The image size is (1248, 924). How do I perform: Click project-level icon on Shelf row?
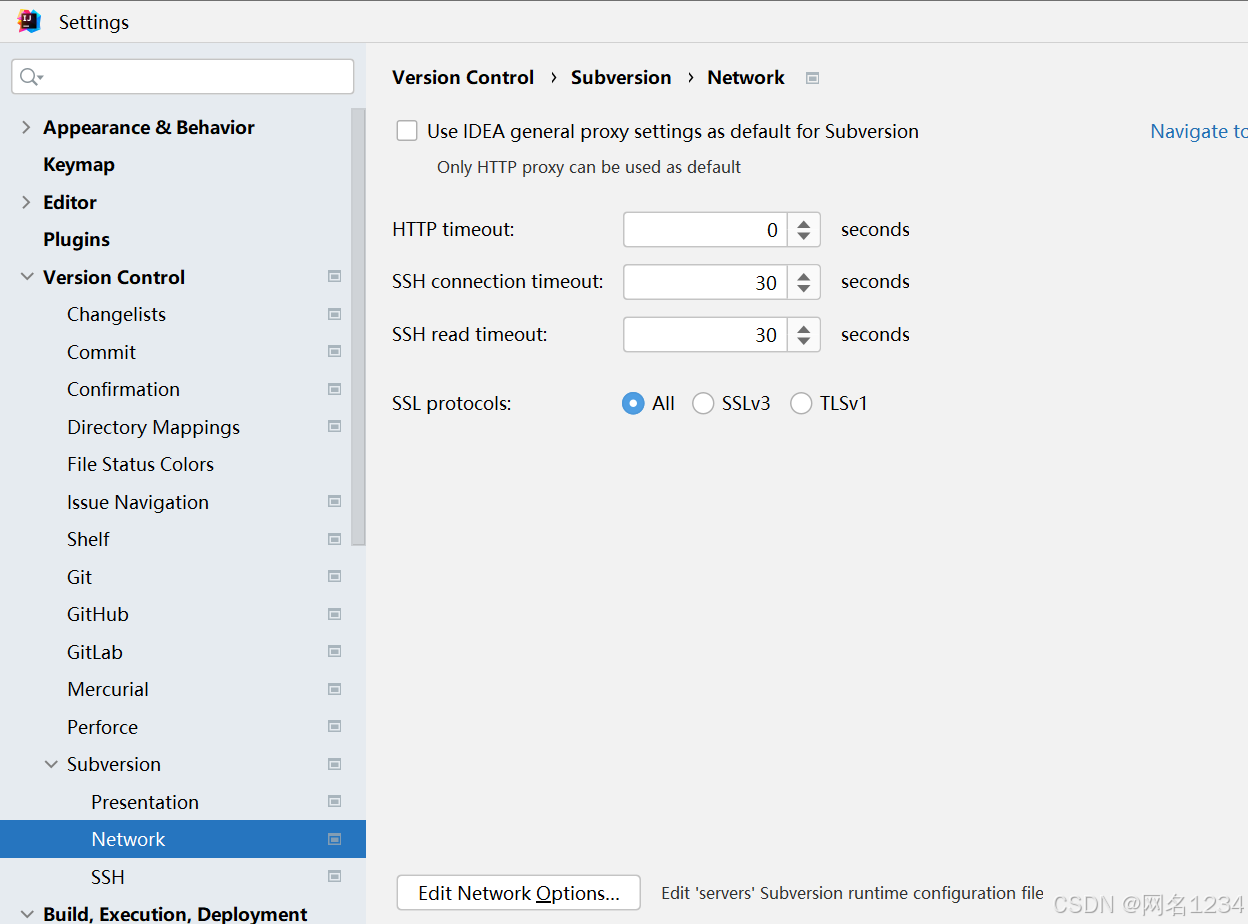coord(335,539)
